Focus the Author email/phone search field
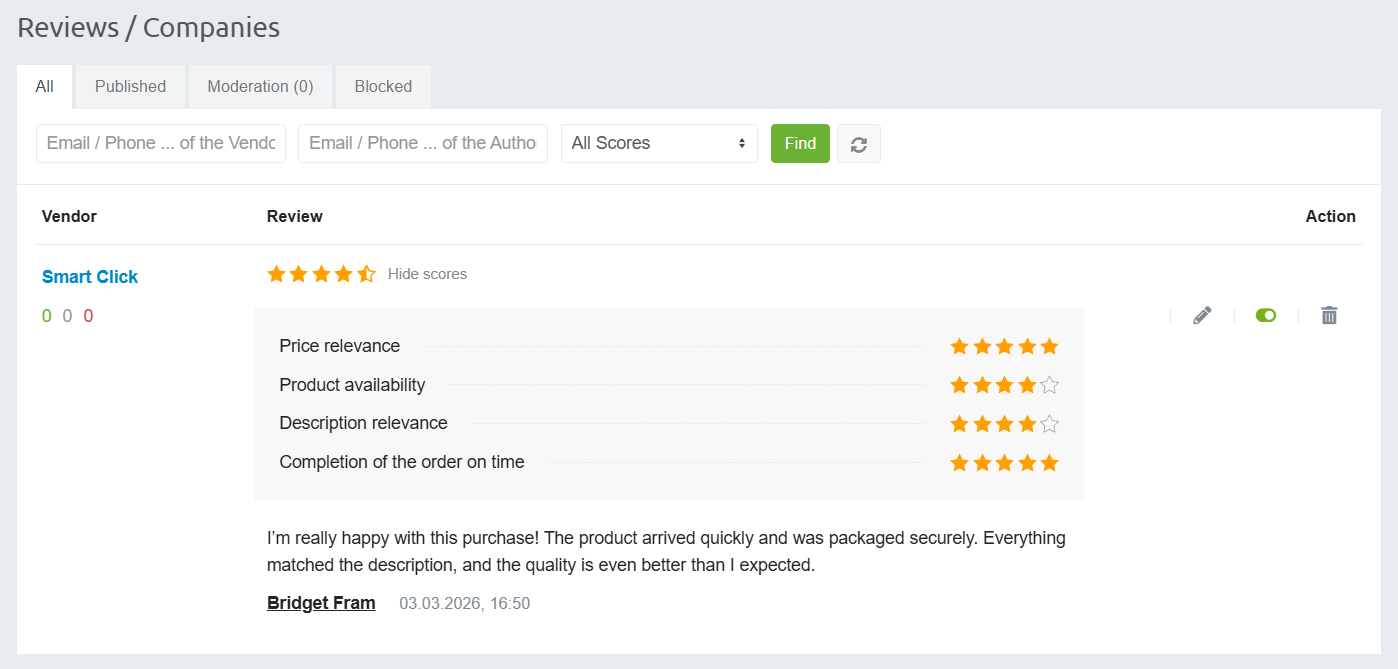The width and height of the screenshot is (1398, 669). coord(423,143)
